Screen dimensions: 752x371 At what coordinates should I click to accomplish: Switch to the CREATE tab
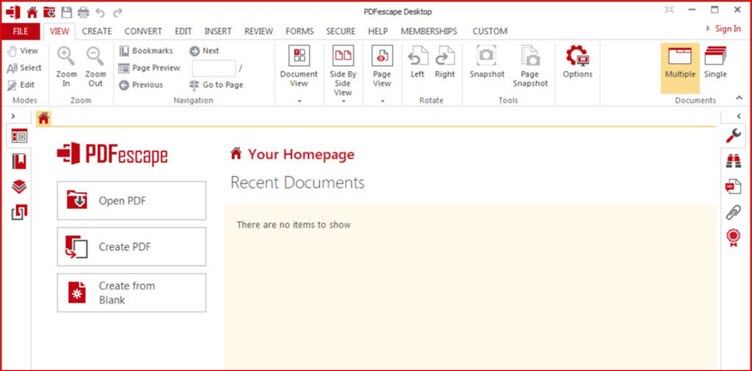97,31
